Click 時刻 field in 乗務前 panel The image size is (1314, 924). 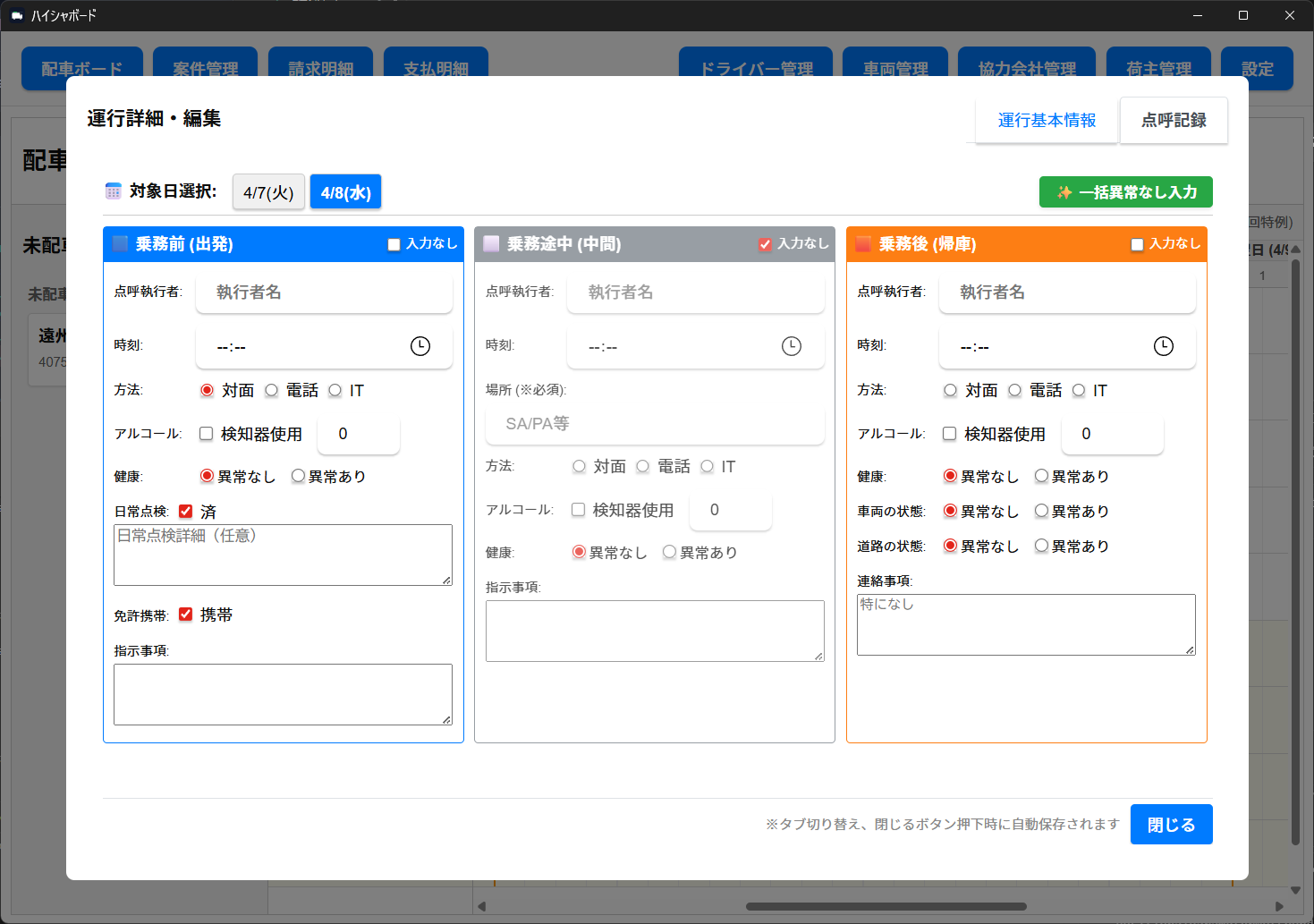coord(324,346)
